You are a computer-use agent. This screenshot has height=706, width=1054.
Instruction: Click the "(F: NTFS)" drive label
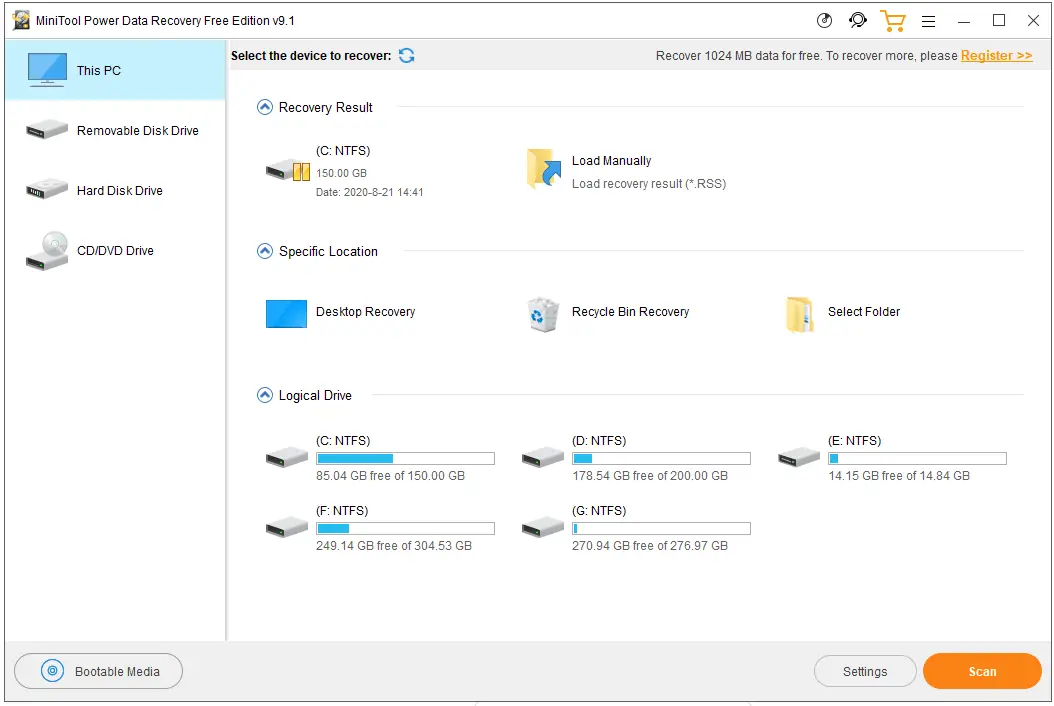pos(342,510)
